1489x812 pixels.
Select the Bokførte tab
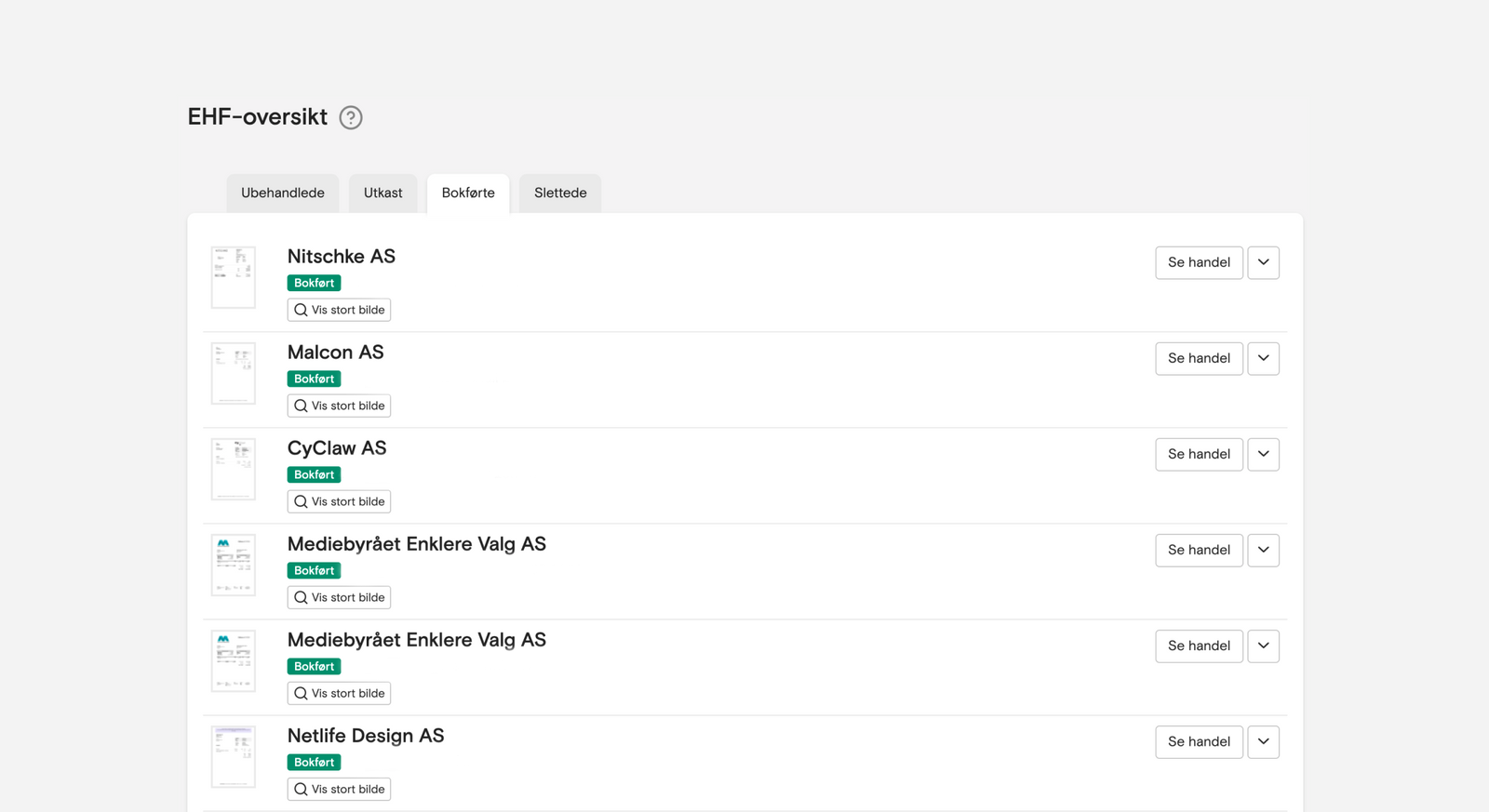pos(468,193)
